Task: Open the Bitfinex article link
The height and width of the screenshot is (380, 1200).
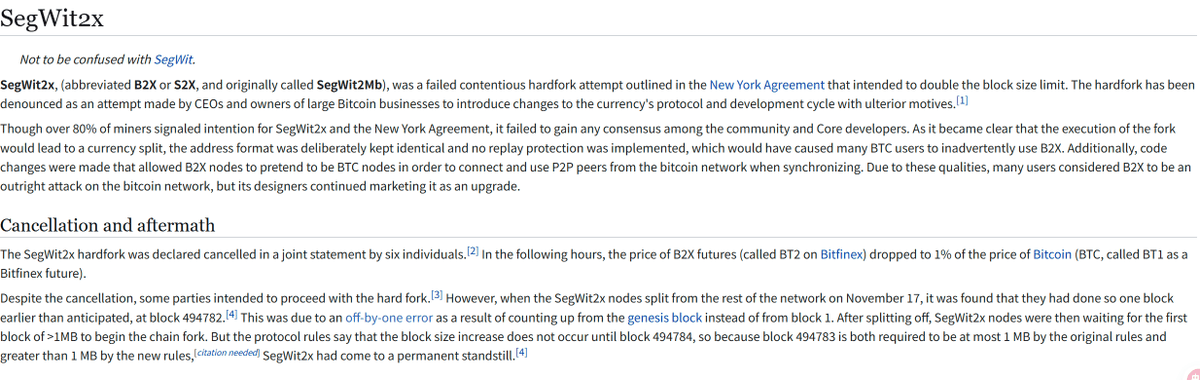Action: [844, 255]
